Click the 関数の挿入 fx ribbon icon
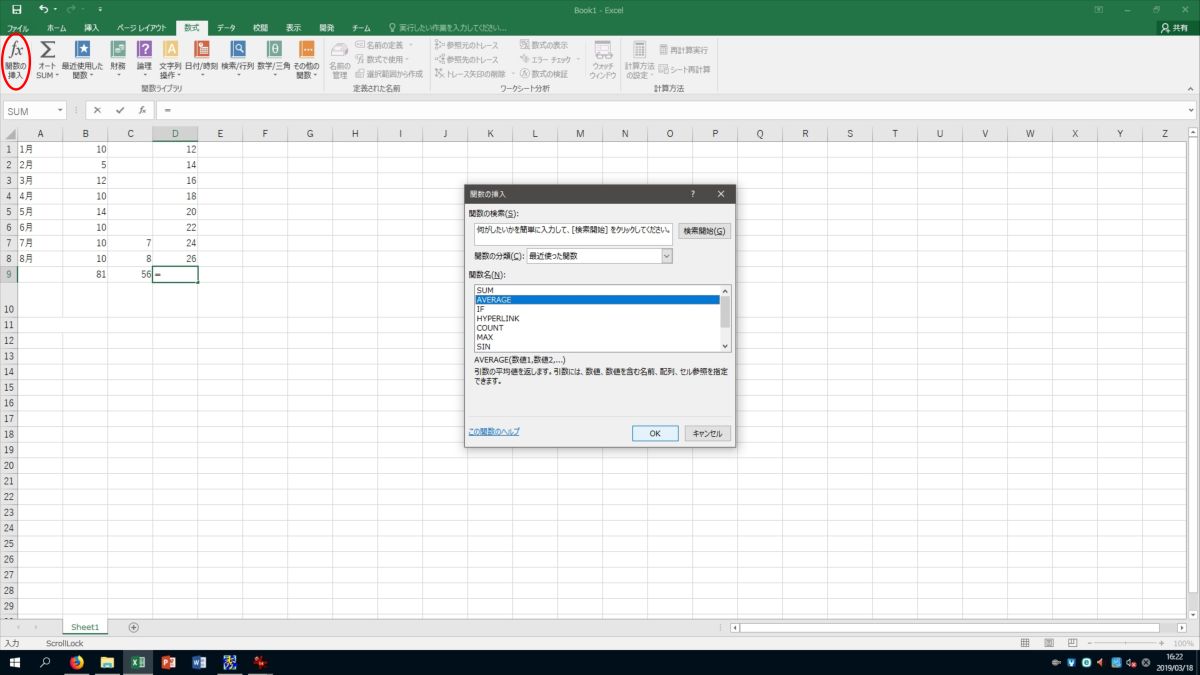The width and height of the screenshot is (1200, 675). [x=17, y=60]
